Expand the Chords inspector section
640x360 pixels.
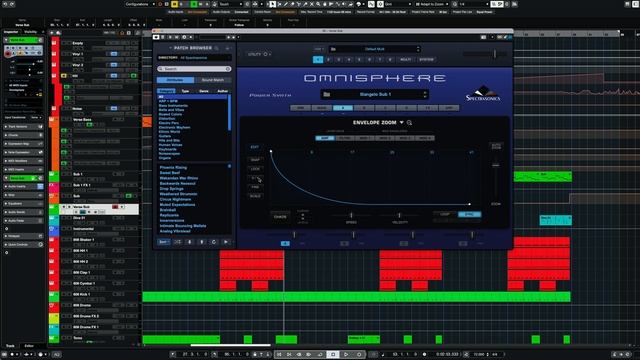point(23,135)
